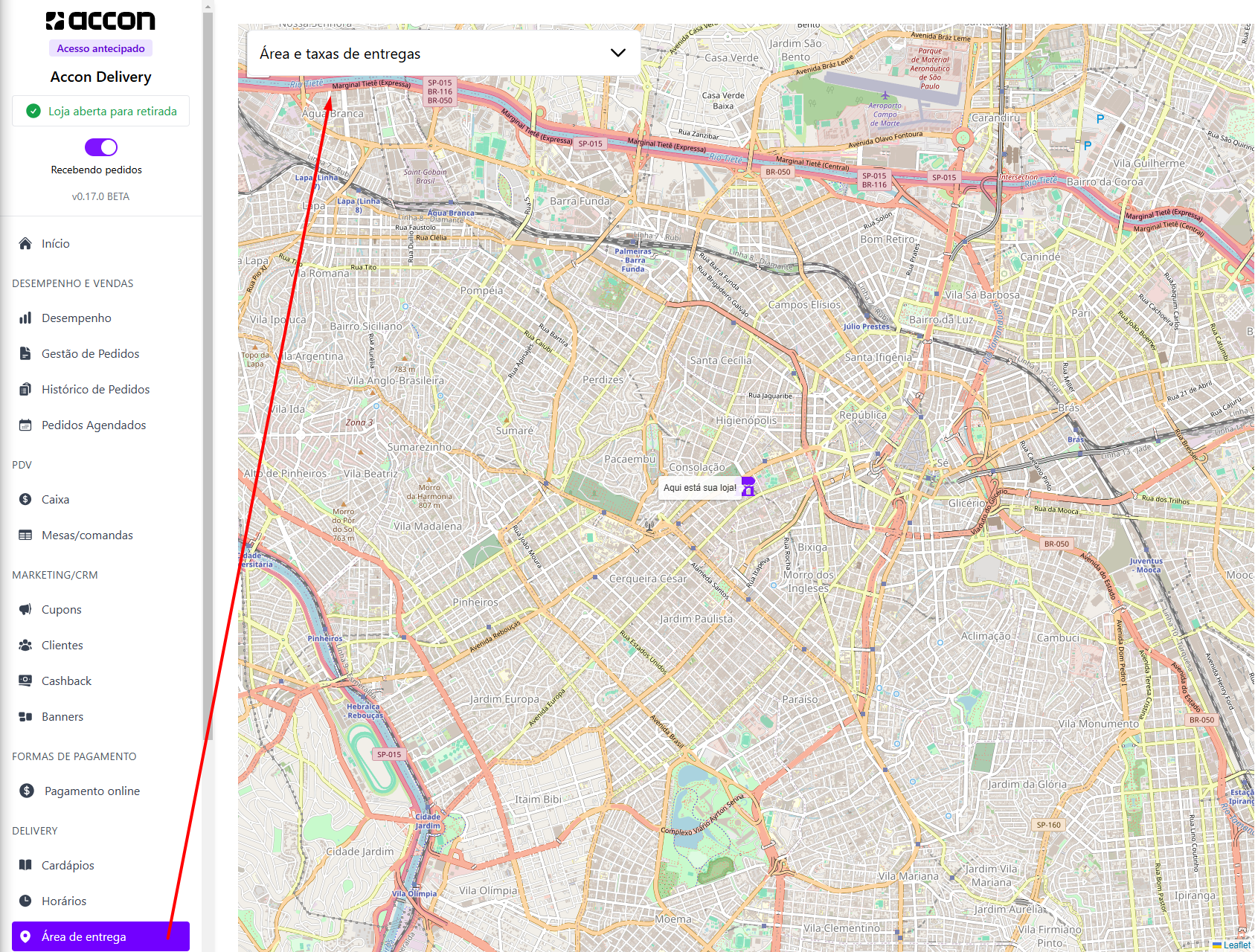1255x952 pixels.
Task: Click the DELIVERY section header
Action: [35, 831]
